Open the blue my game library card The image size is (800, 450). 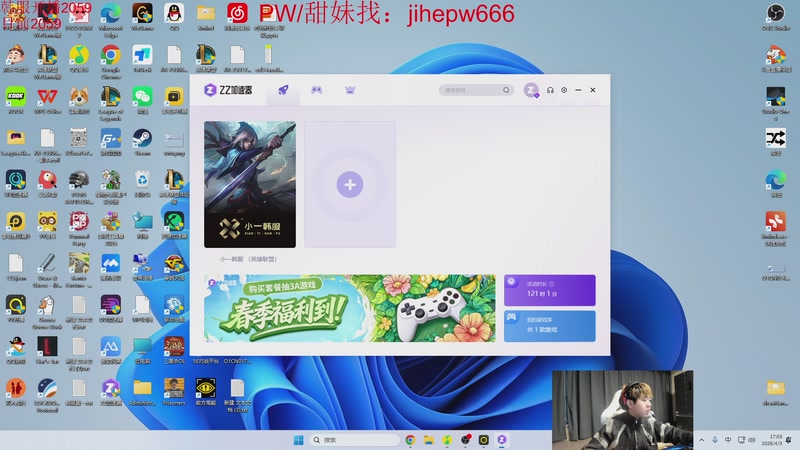coord(549,326)
